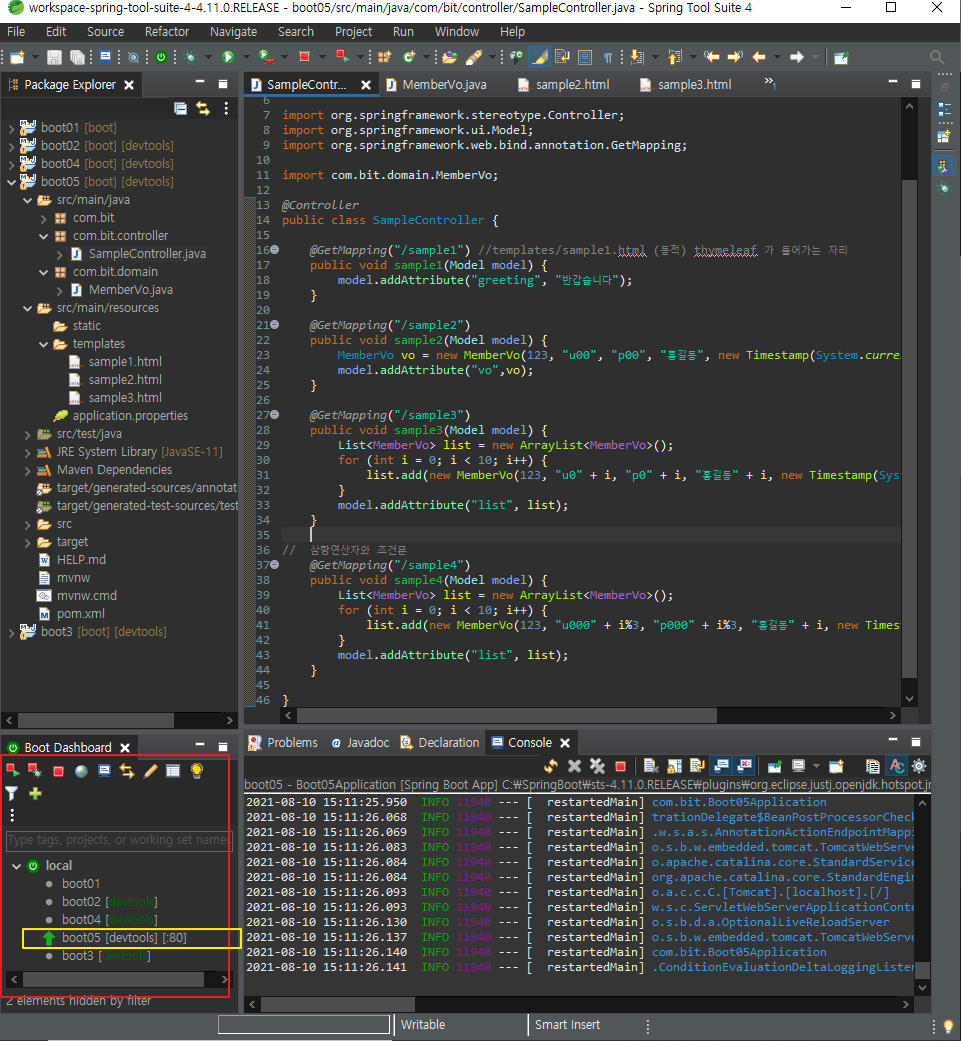Click Open Config pencil icon in Boot Dashboard
The width and height of the screenshot is (961, 1041).
tap(150, 771)
